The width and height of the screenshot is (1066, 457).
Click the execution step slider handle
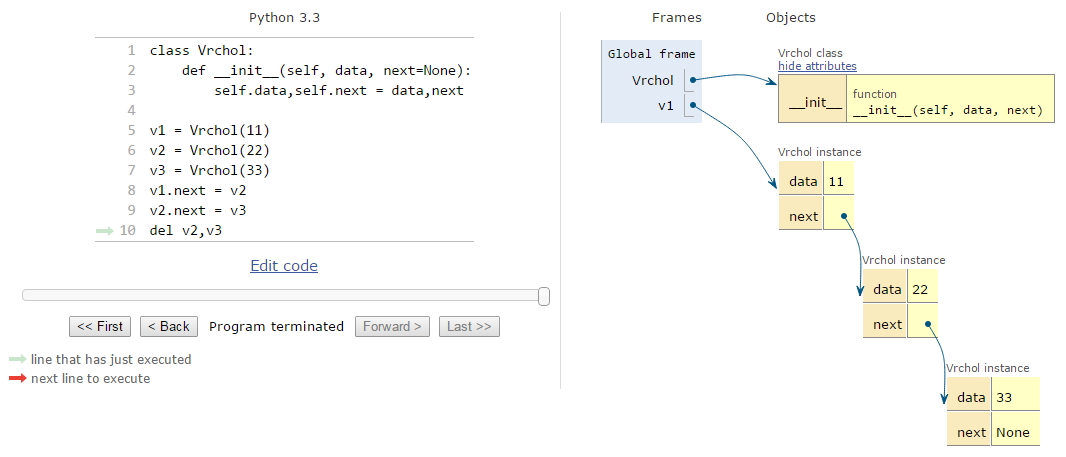coord(544,296)
